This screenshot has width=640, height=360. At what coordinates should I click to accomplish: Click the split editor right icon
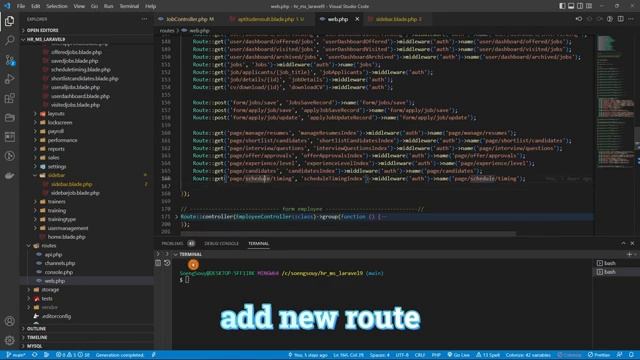(621, 19)
